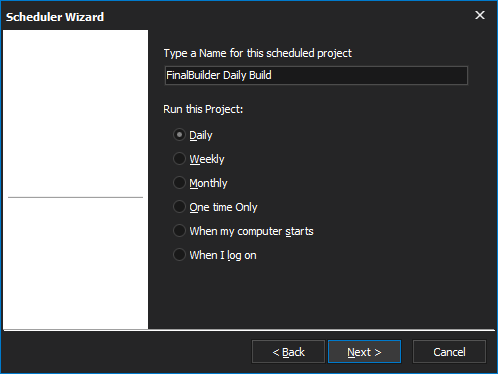The width and height of the screenshot is (498, 374).
Task: Return with the Back button
Action: pyautogui.click(x=288, y=352)
